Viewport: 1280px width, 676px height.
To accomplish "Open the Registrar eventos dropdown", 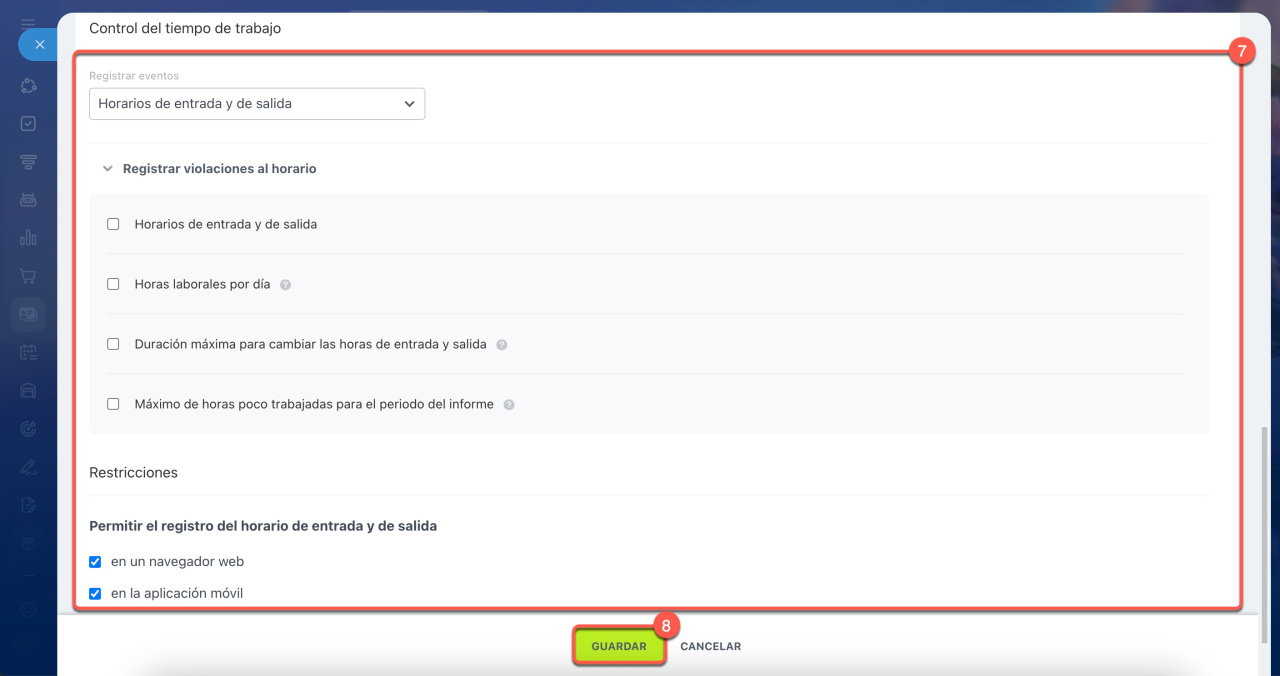I will point(257,104).
